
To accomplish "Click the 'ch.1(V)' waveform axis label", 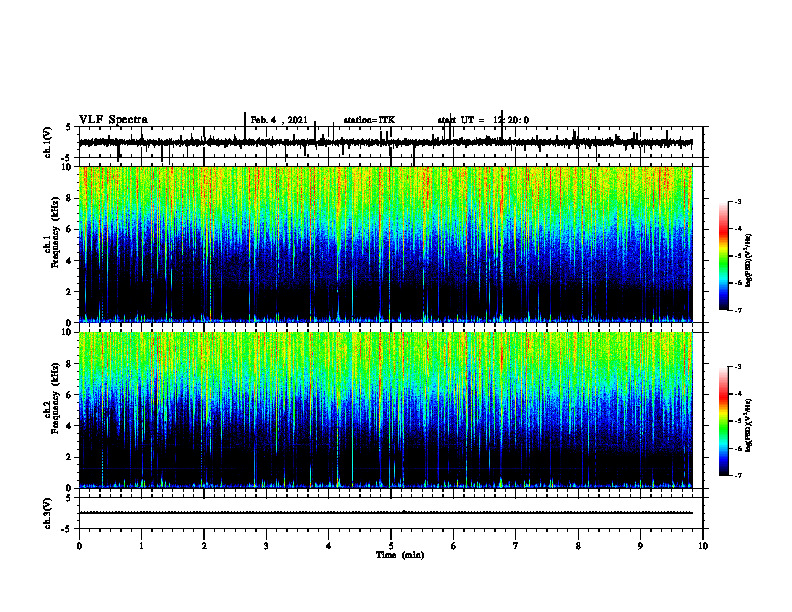I will [x=48, y=142].
